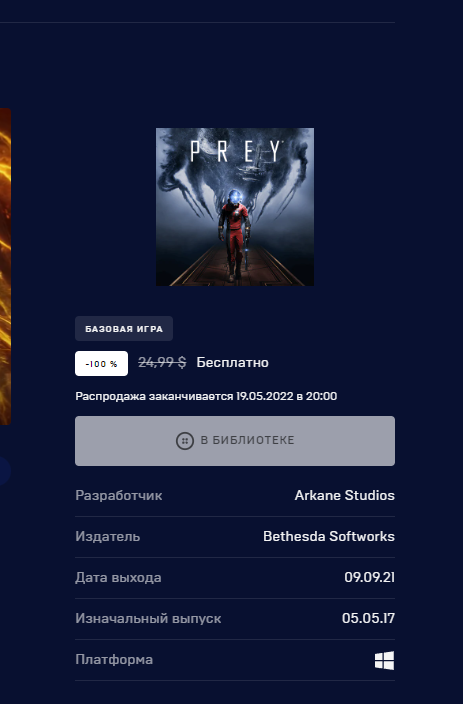Click the library grid icon in button
463x704 pixels.
click(185, 441)
